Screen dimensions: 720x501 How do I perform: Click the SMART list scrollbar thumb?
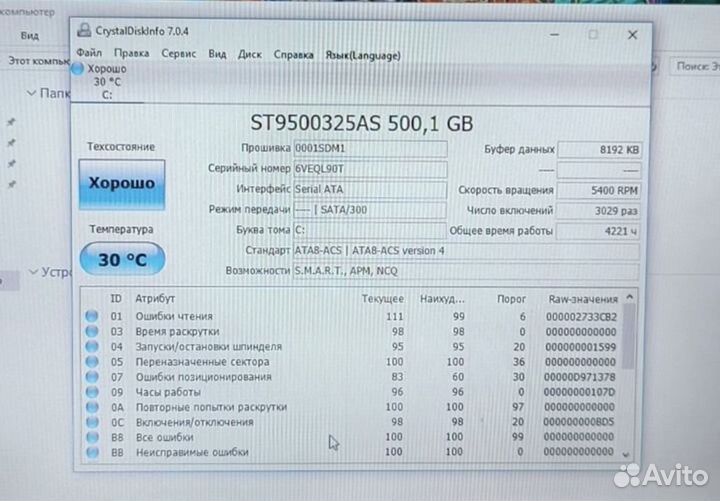(629, 336)
